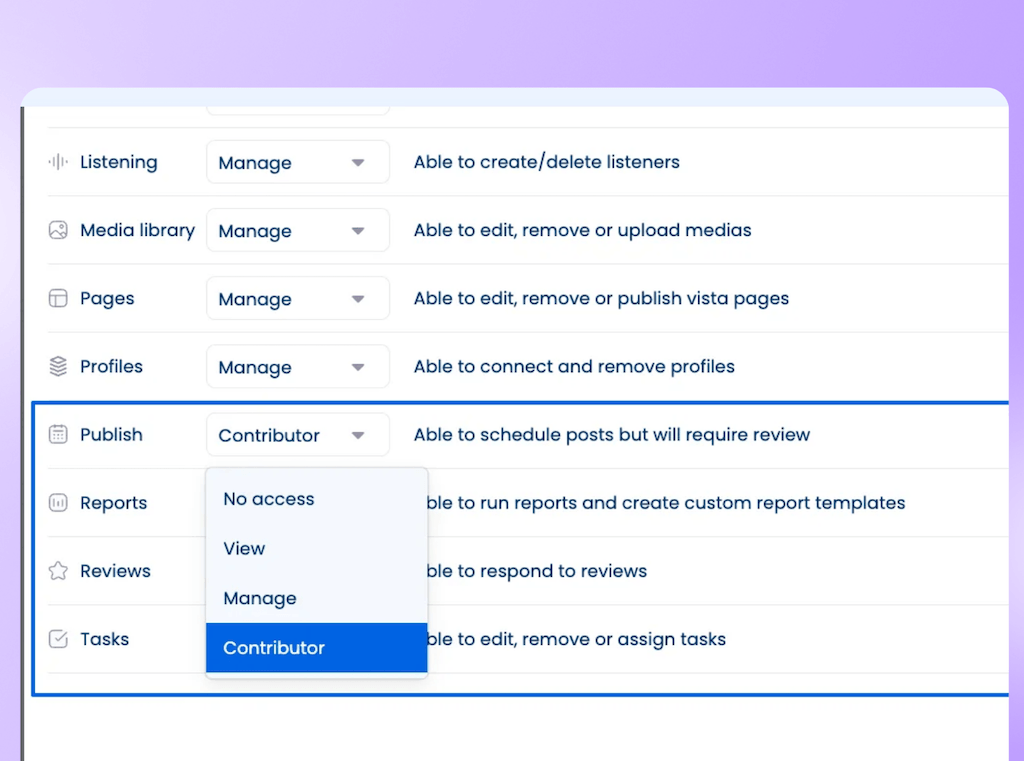Choose No access for Publish
Screen dimensions: 1024x761
coord(317,499)
